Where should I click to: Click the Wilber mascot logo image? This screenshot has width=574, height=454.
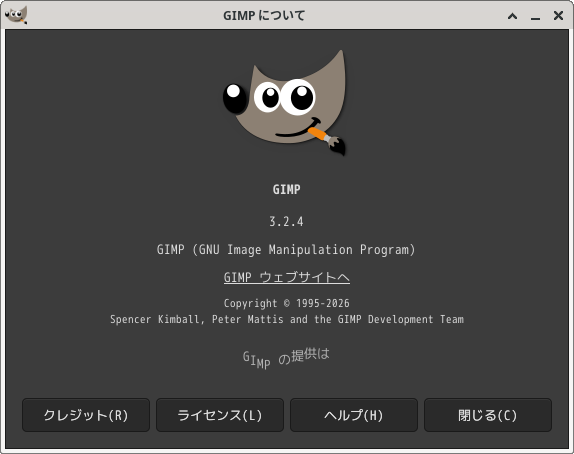pos(285,103)
